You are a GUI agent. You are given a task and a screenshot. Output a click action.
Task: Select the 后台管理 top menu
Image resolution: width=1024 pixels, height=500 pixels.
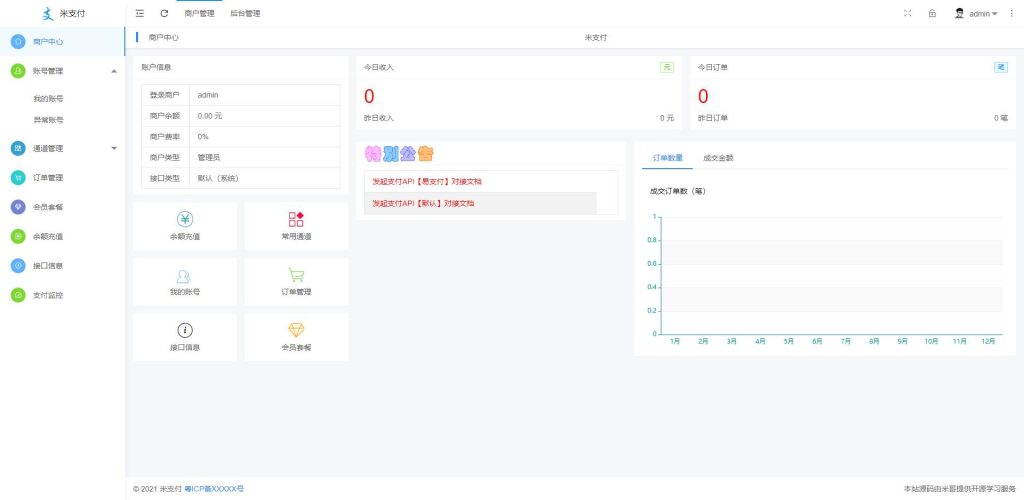pyautogui.click(x=245, y=14)
